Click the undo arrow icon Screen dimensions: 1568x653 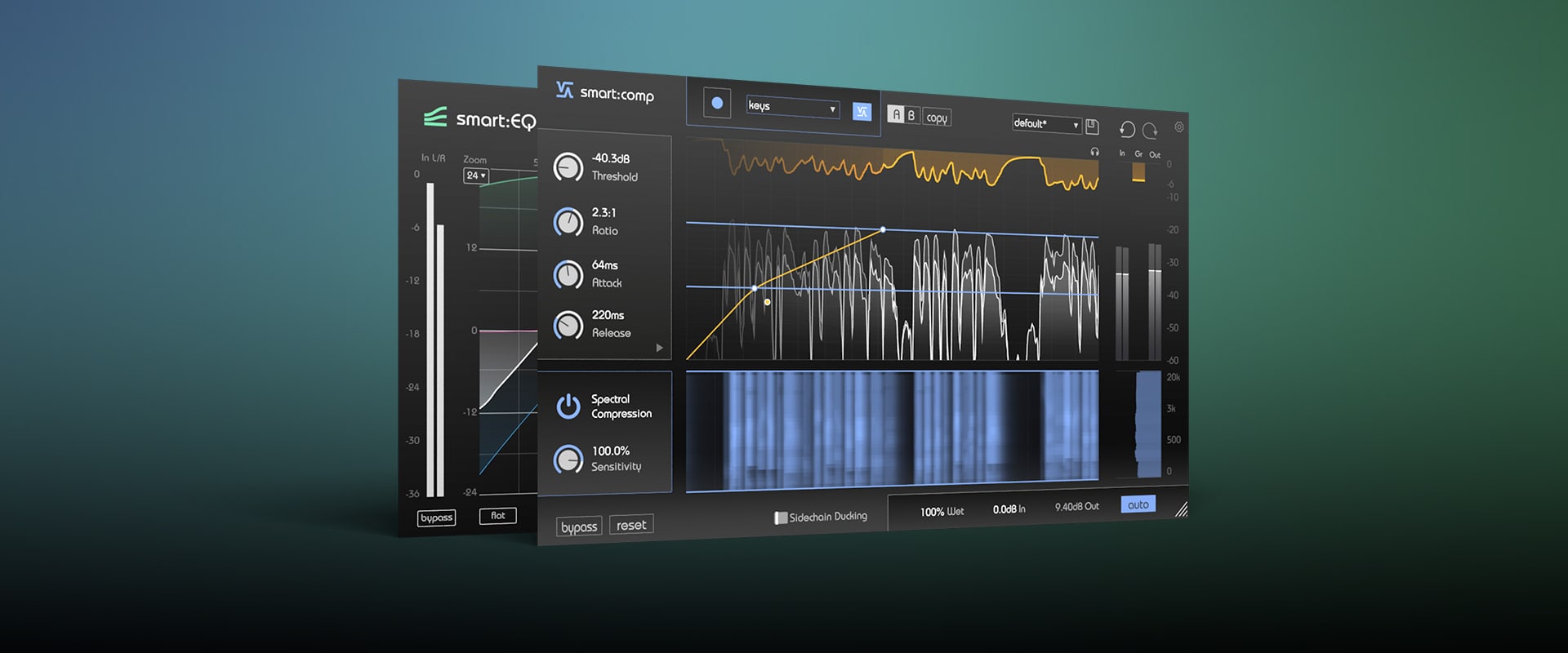coord(1127,129)
